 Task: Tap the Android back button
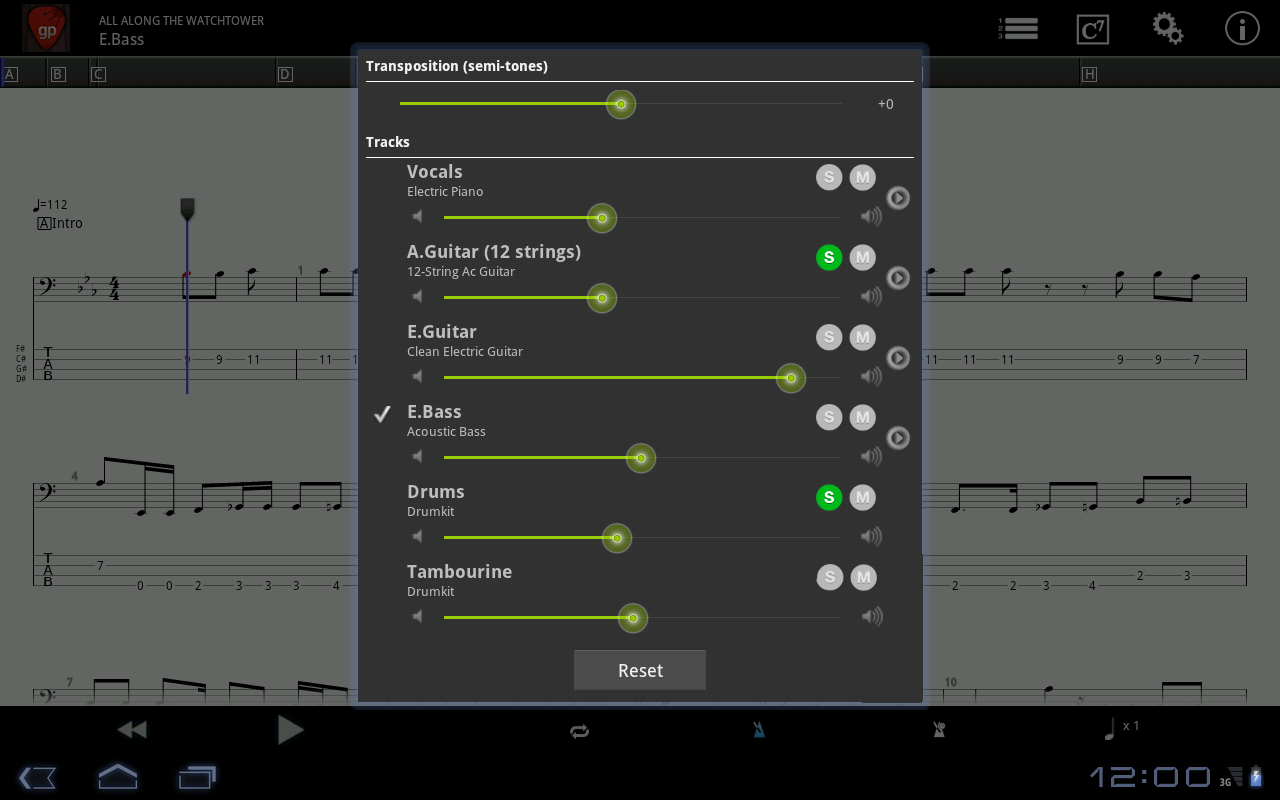pyautogui.click(x=37, y=777)
